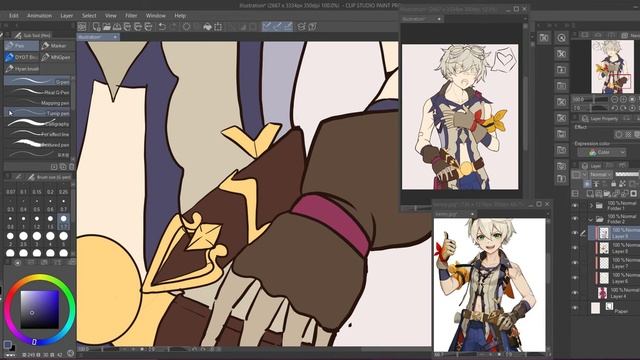Open the Filter menu

131,16
